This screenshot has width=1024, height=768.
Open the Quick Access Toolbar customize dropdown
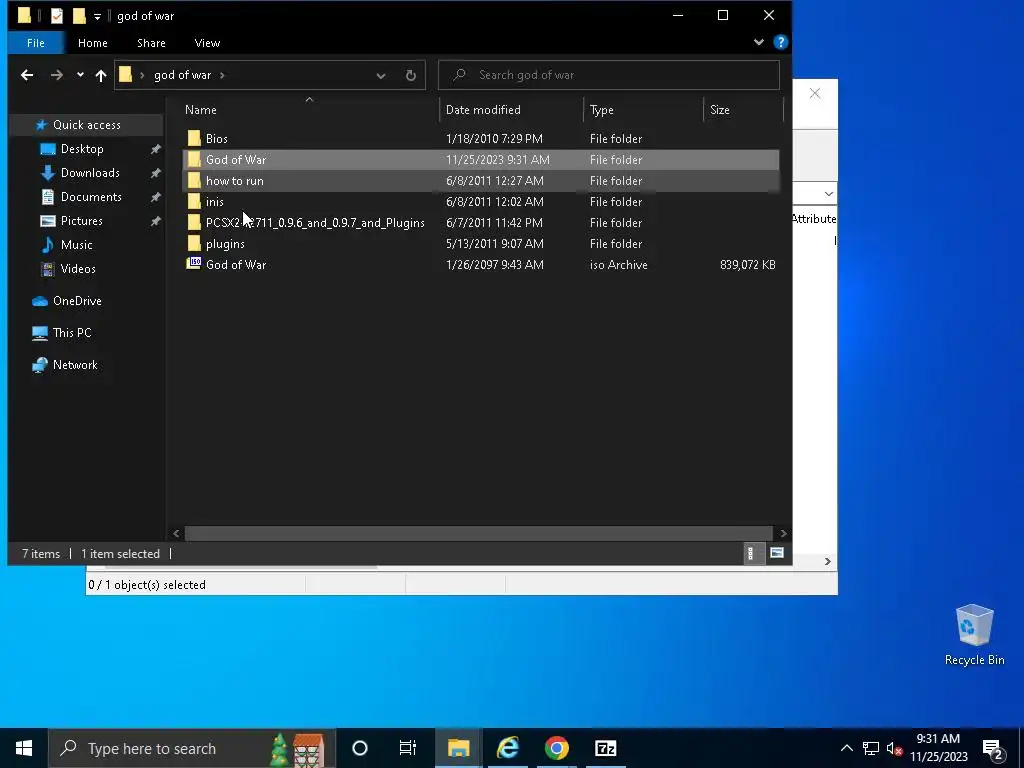97,16
